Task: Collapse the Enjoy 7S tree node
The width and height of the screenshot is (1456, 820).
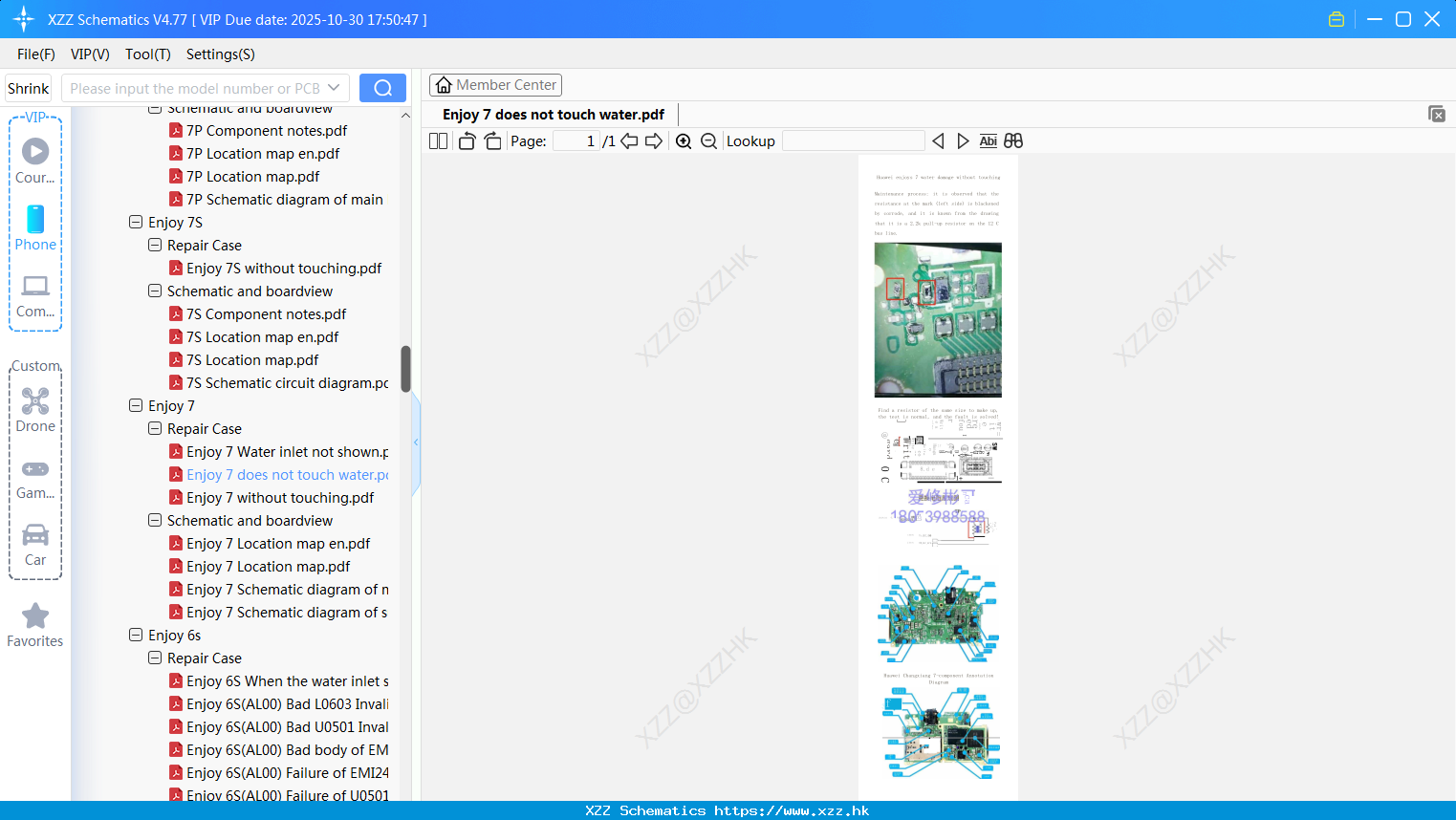Action: click(x=136, y=222)
